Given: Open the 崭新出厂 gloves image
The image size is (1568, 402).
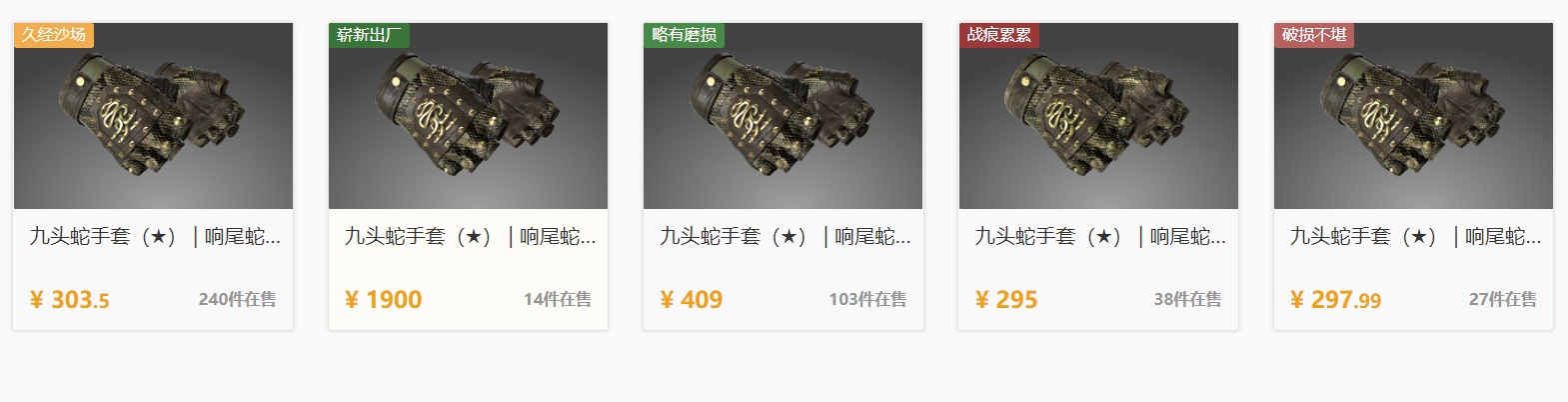Looking at the screenshot, I should (468, 116).
